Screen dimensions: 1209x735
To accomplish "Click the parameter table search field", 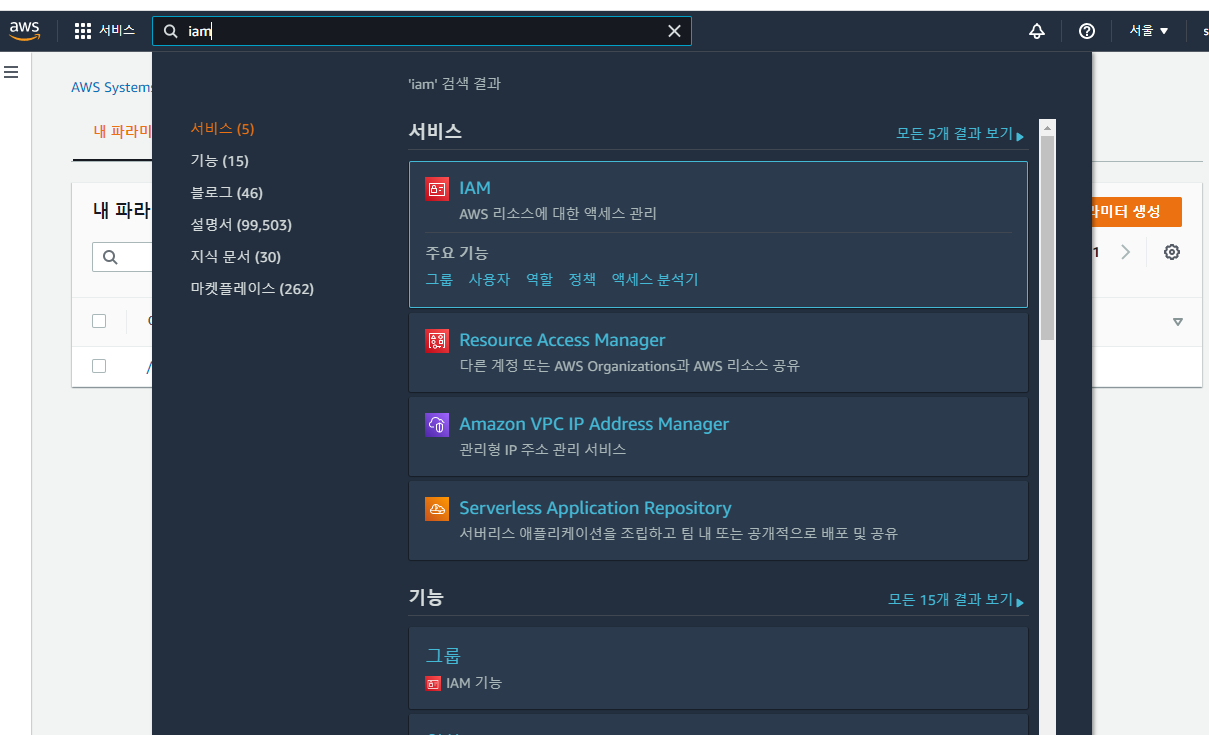I will (x=122, y=257).
